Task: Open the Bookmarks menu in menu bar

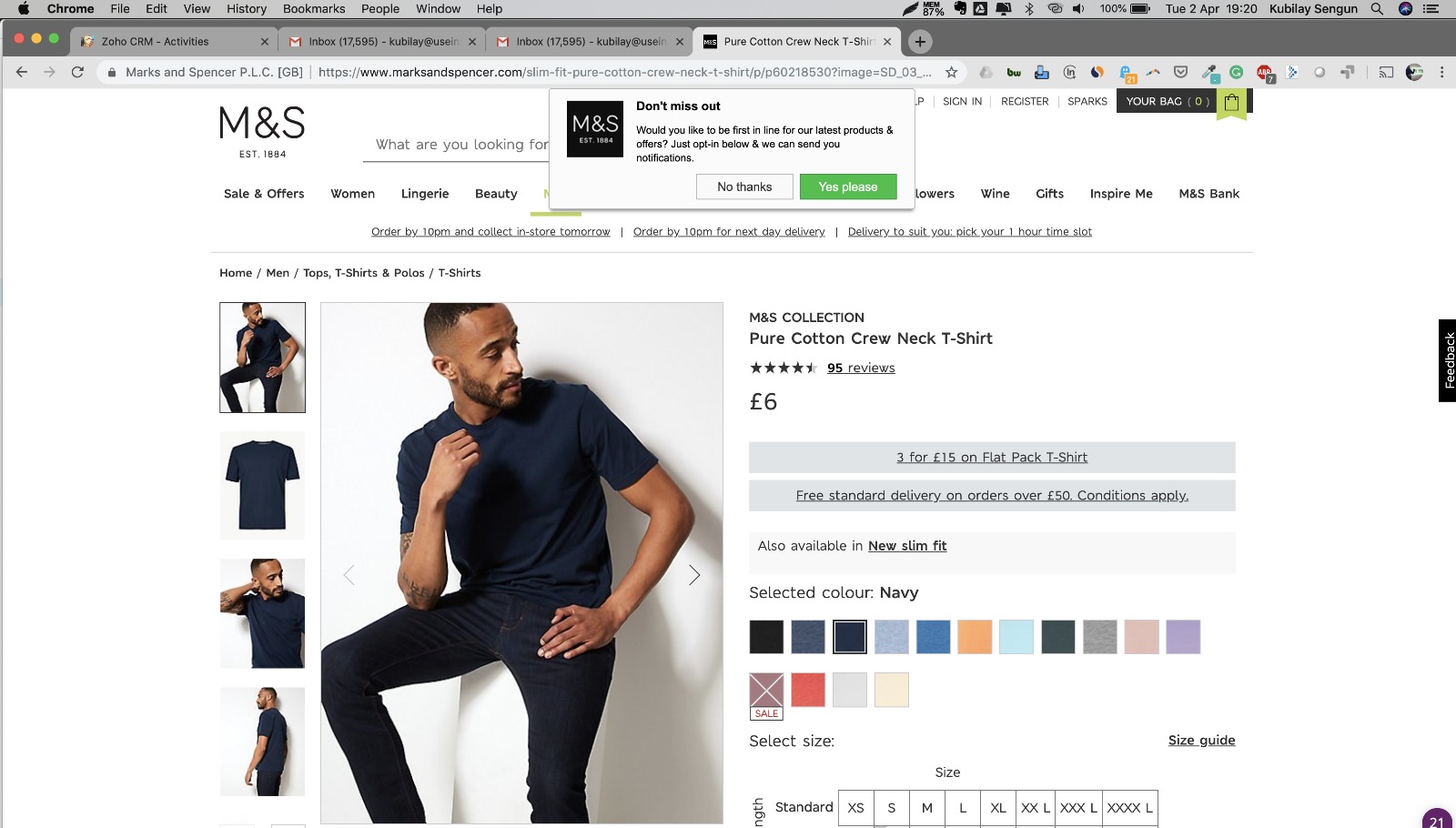Action: (x=314, y=9)
